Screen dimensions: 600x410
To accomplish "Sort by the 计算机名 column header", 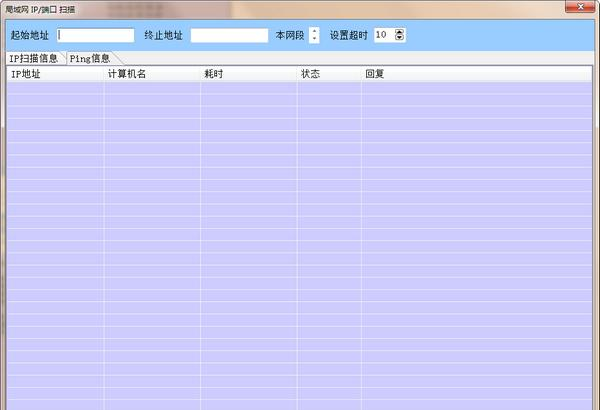I will [152, 74].
